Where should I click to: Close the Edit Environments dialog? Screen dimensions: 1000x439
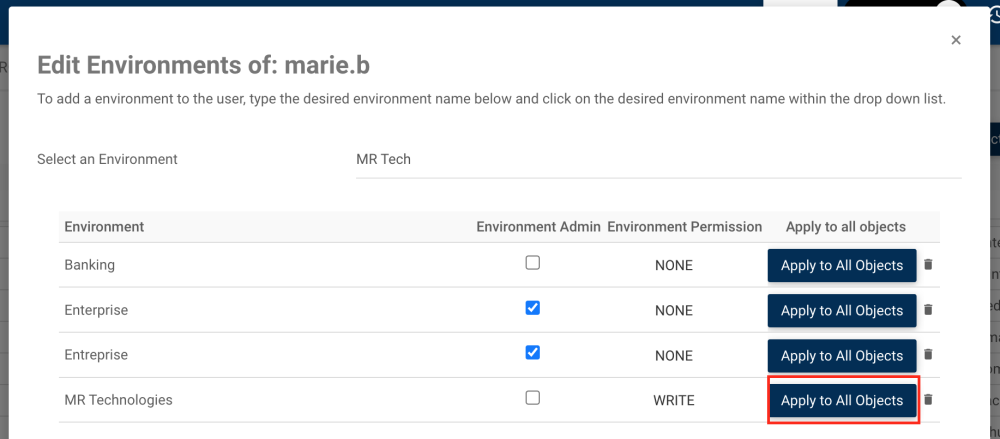pos(956,40)
